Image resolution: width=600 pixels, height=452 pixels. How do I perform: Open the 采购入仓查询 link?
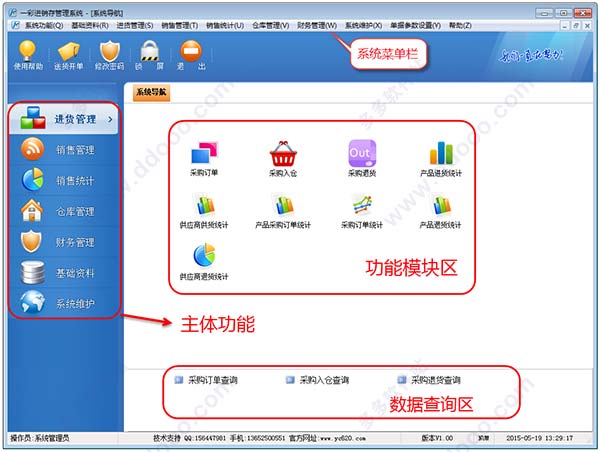click(318, 380)
